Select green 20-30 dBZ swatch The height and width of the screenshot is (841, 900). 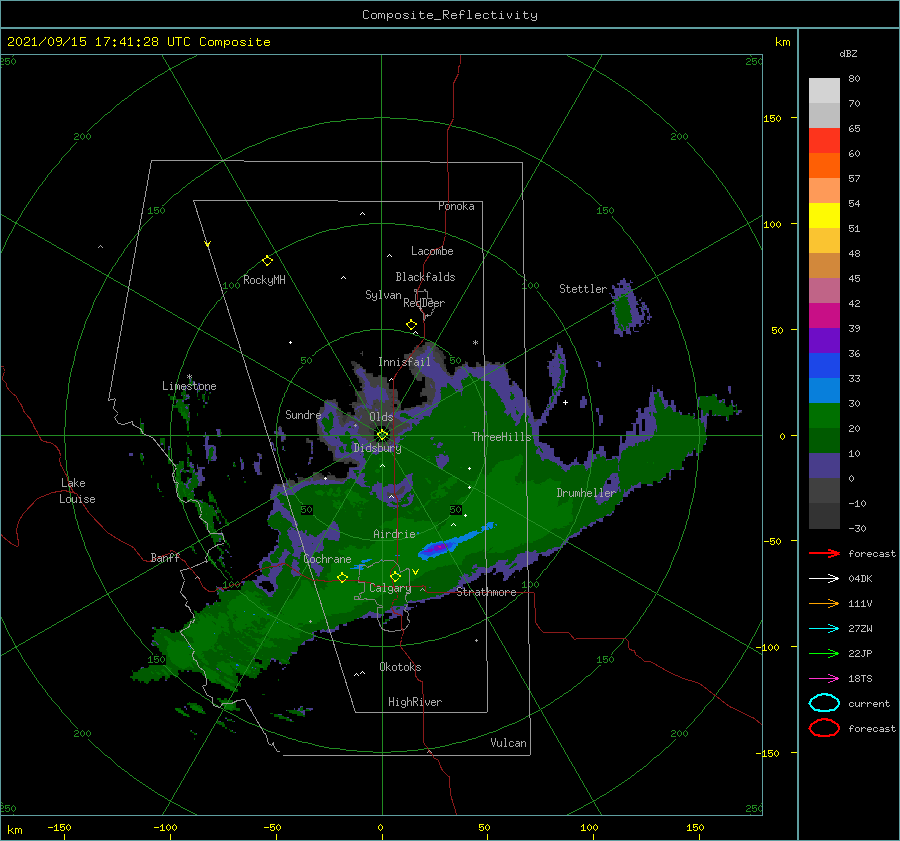coord(824,416)
